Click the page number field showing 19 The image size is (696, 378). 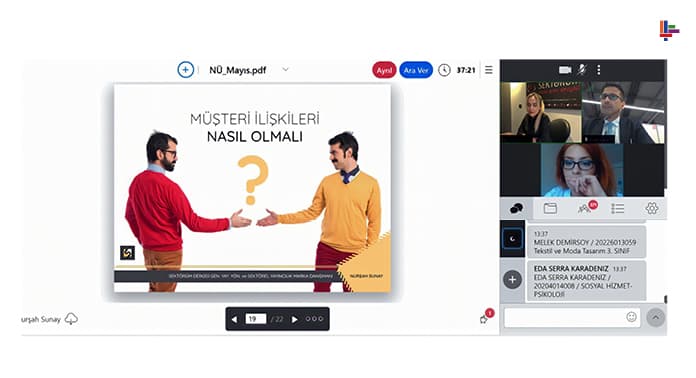[256, 319]
